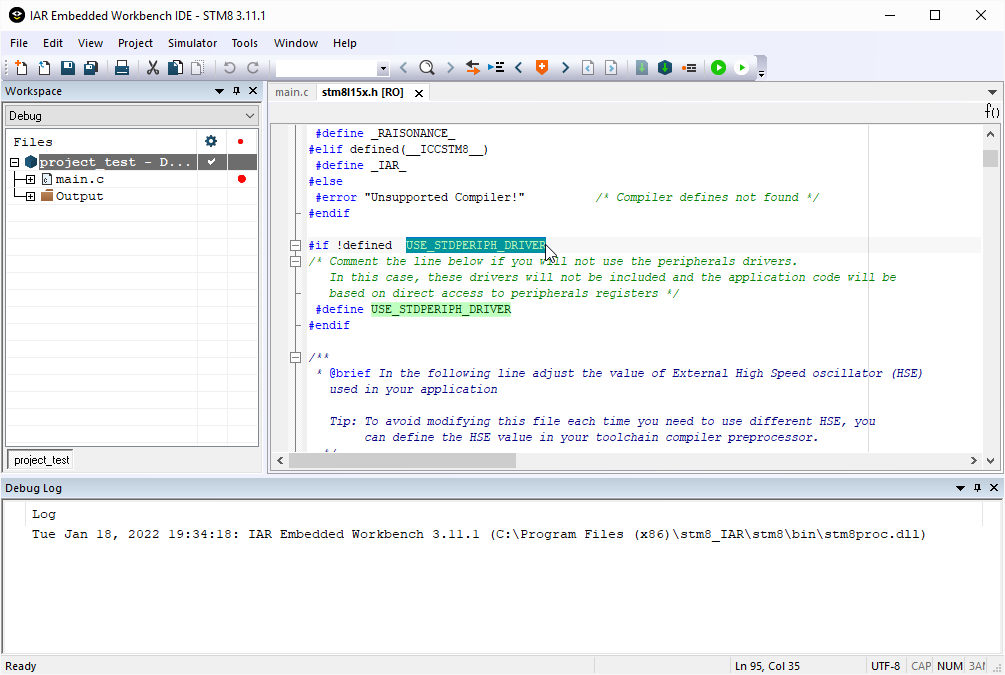Click the Navigate Backward page icon
1005x675 pixels.
(x=588, y=67)
